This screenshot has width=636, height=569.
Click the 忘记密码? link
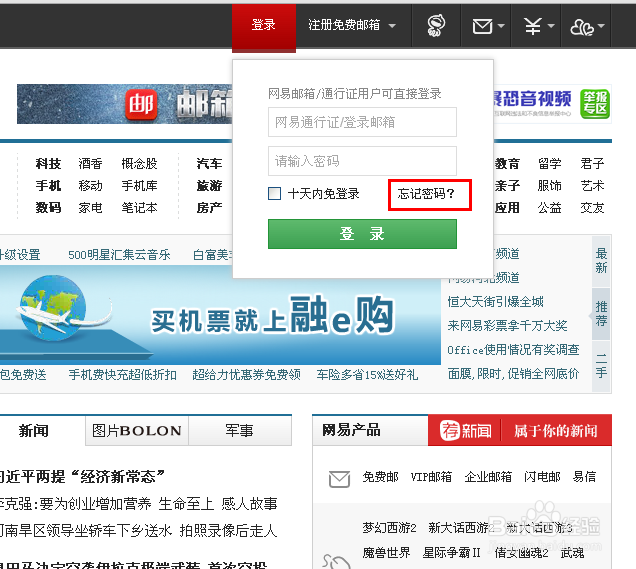(426, 194)
